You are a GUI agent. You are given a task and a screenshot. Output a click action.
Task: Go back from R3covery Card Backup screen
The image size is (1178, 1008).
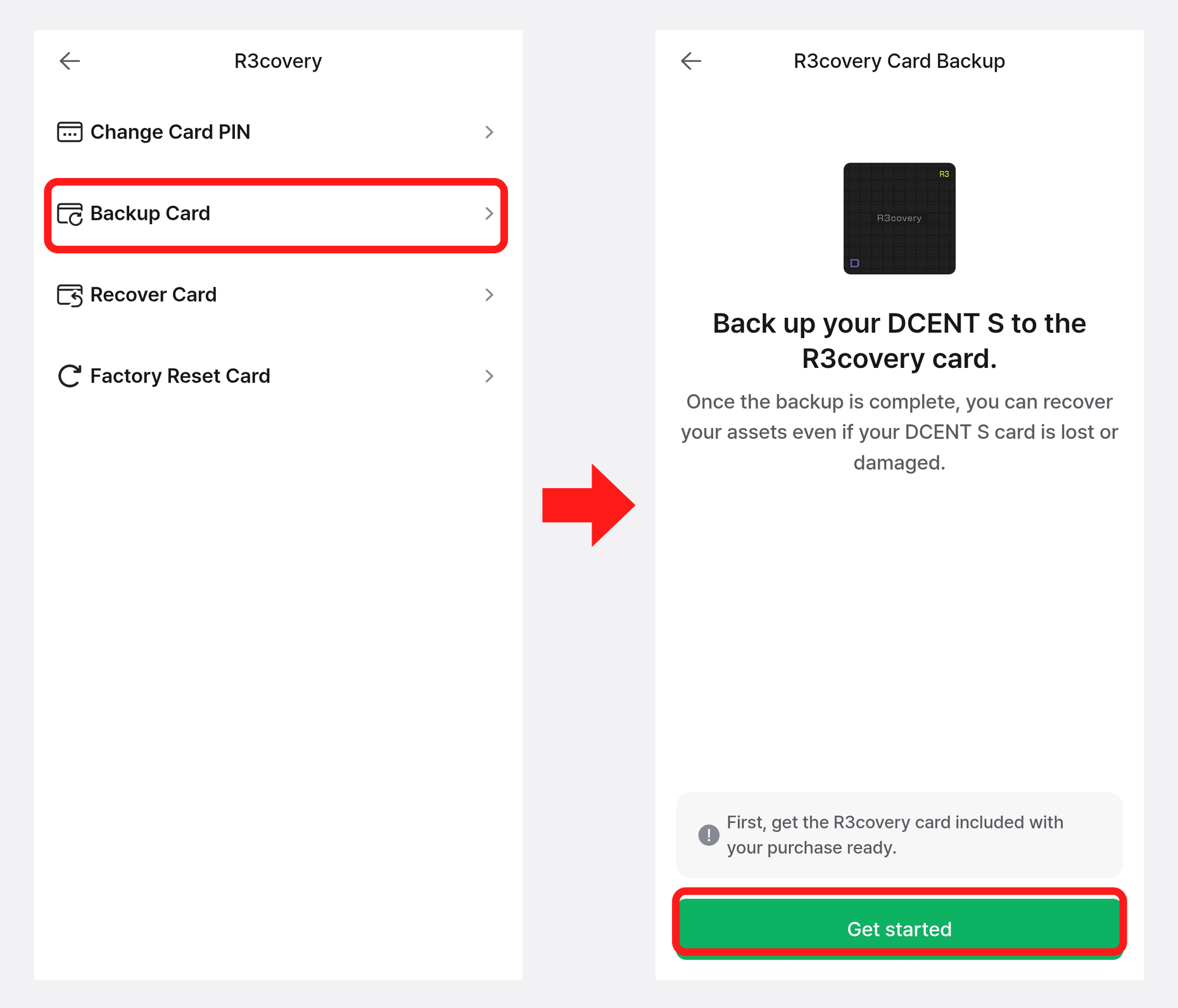(x=691, y=61)
